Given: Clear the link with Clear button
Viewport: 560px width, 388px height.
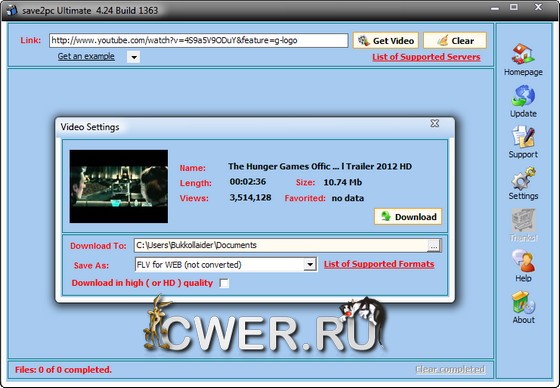Looking at the screenshot, I should pyautogui.click(x=455, y=40).
